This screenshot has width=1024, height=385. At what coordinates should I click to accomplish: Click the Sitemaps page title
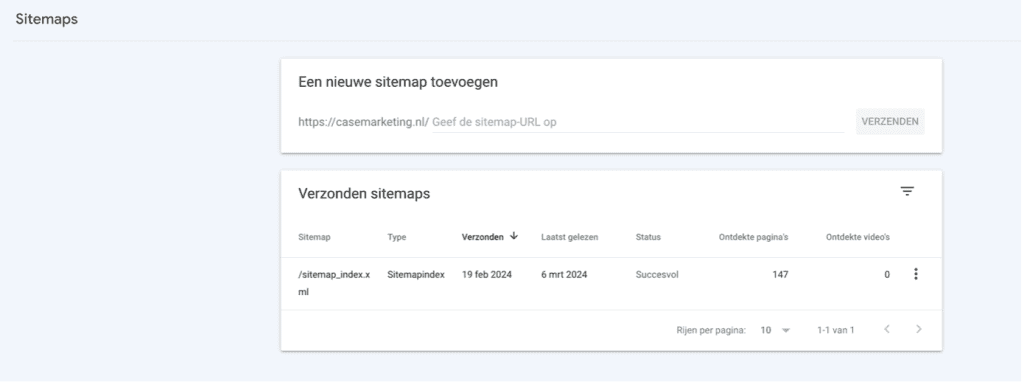click(46, 20)
